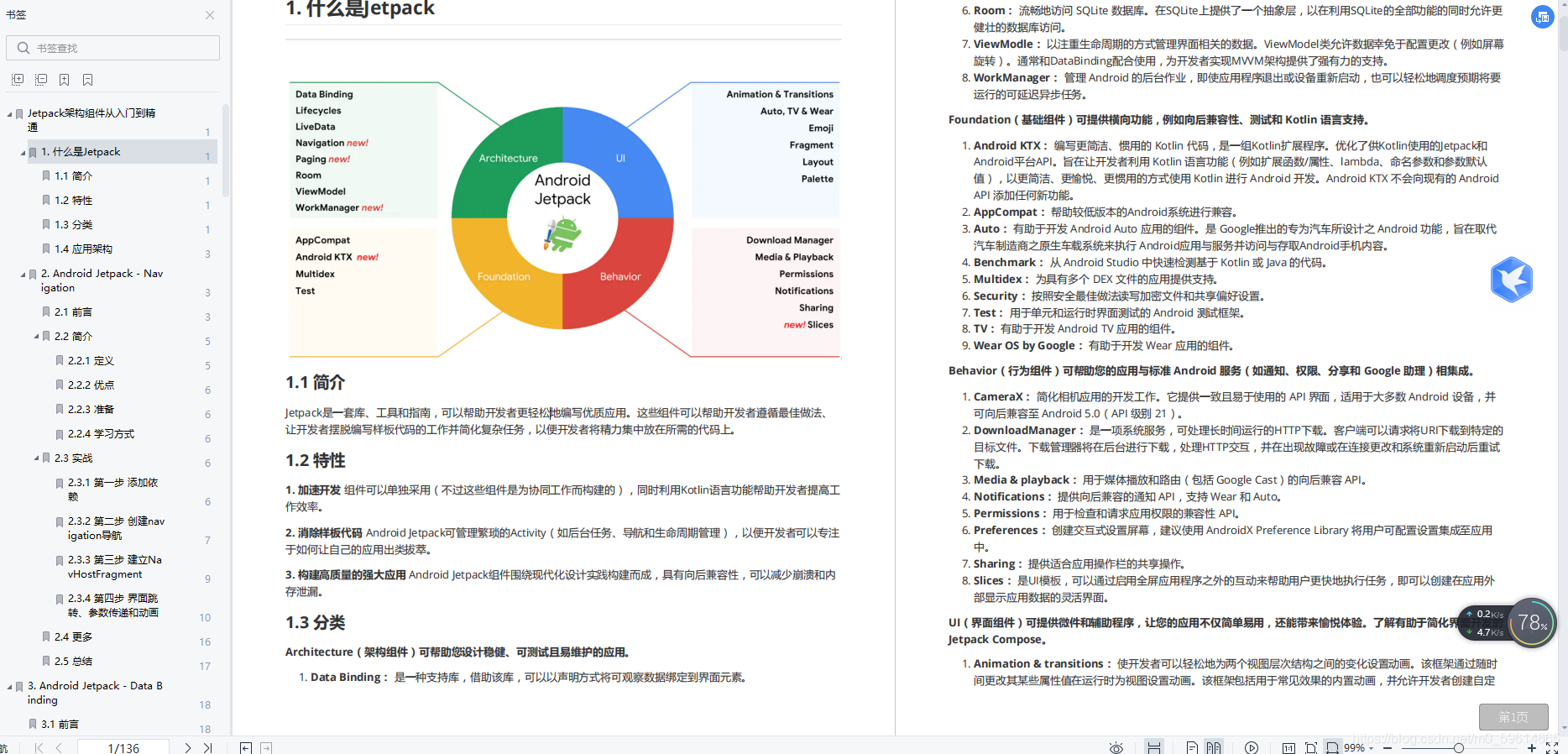Open bookmark '2.3.3 第三步 建立NavHostFragment'
The image size is (1568, 754).
[115, 567]
